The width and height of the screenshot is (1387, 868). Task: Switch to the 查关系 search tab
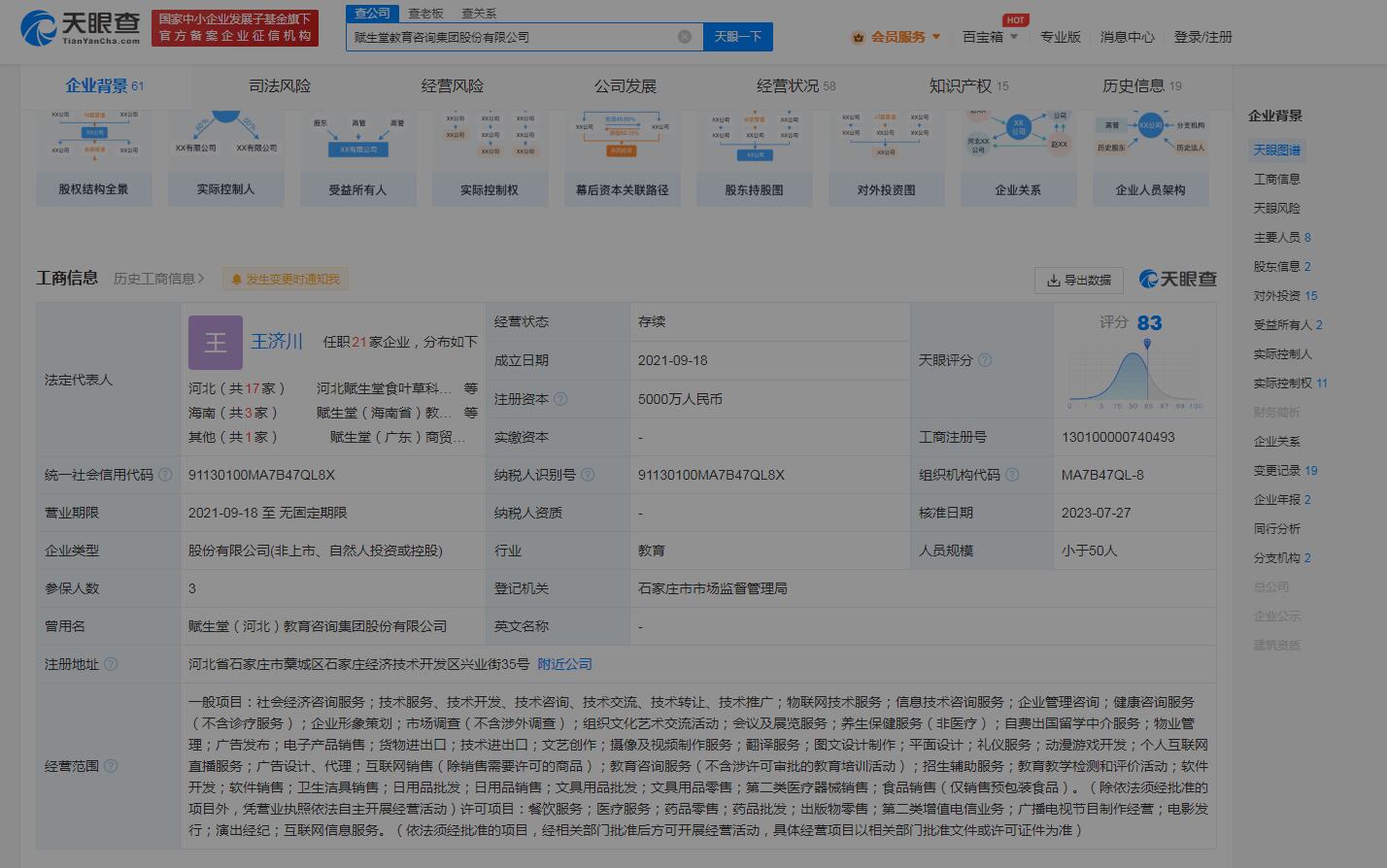tap(479, 13)
